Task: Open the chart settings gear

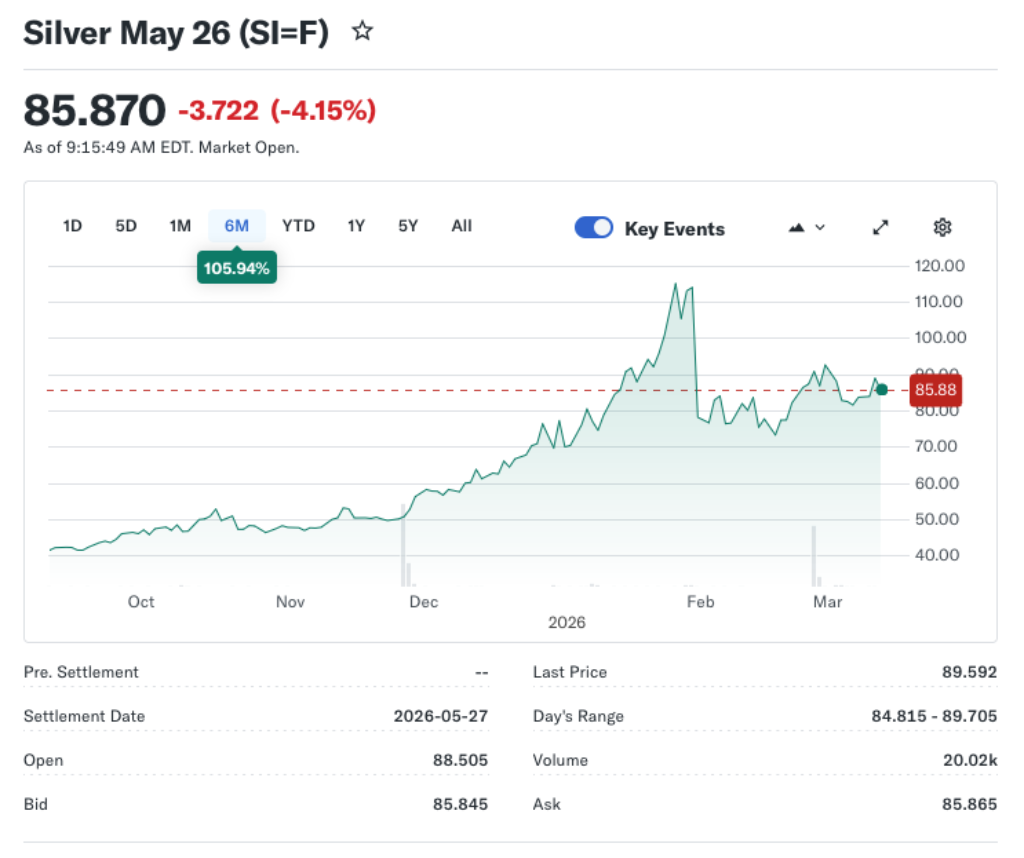Action: coord(942,227)
